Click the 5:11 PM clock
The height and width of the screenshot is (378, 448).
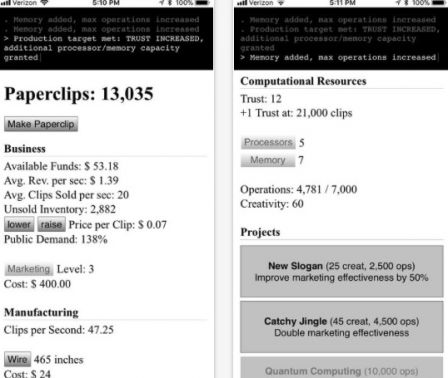pyautogui.click(x=343, y=3)
